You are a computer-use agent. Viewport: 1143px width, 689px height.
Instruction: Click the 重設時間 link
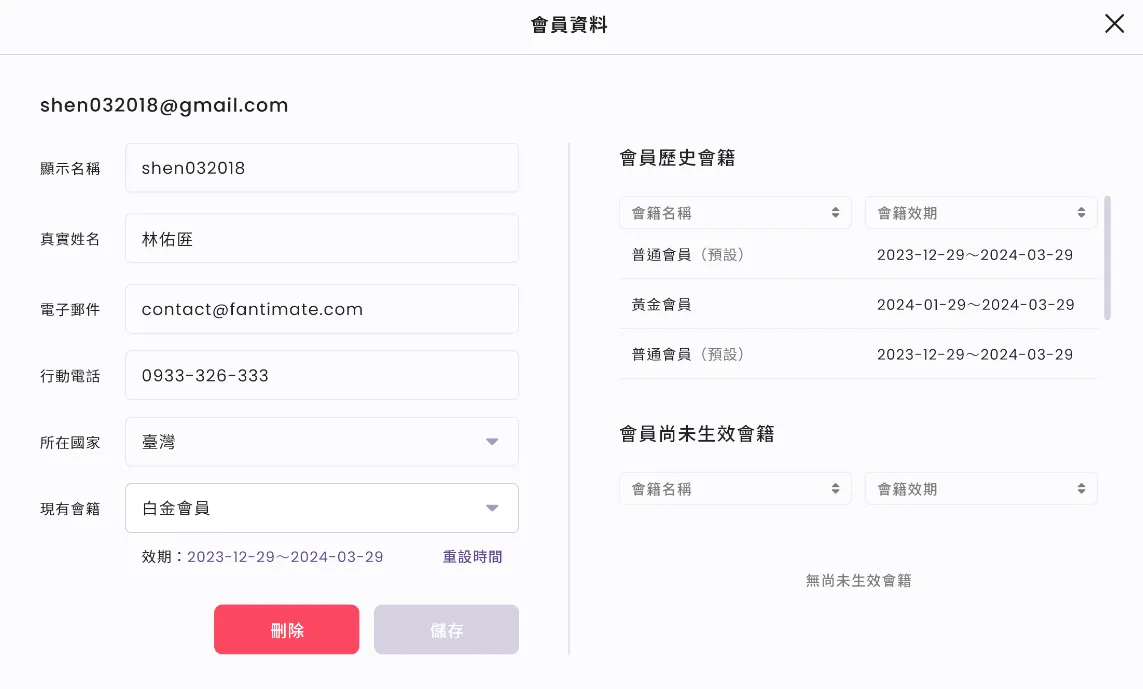472,557
